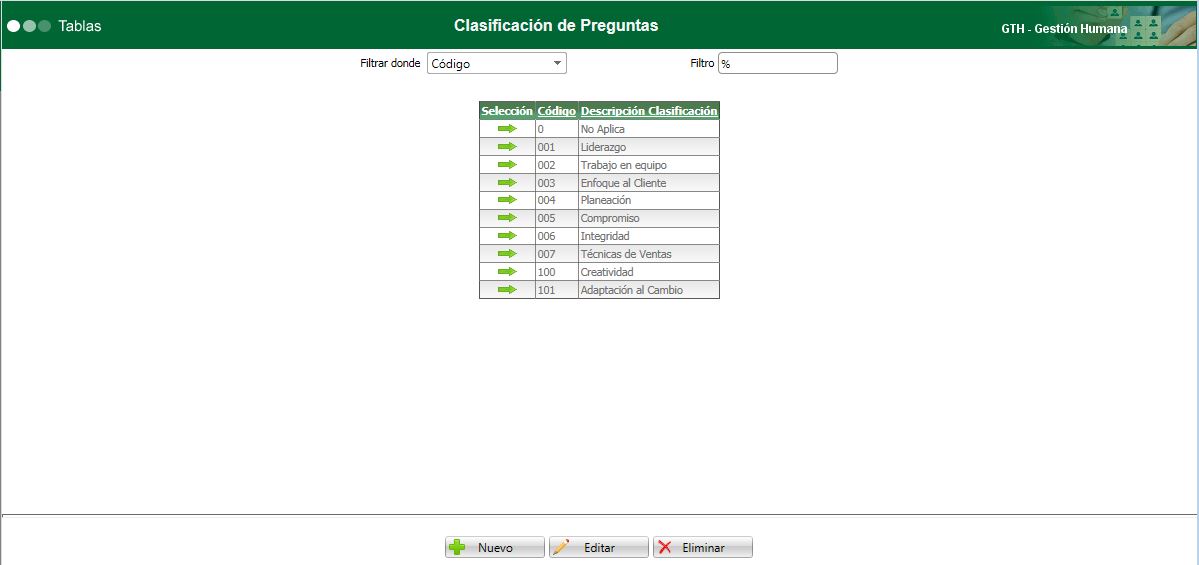This screenshot has width=1199, height=565.
Task: Click the code cell 101
Action: tap(557, 290)
